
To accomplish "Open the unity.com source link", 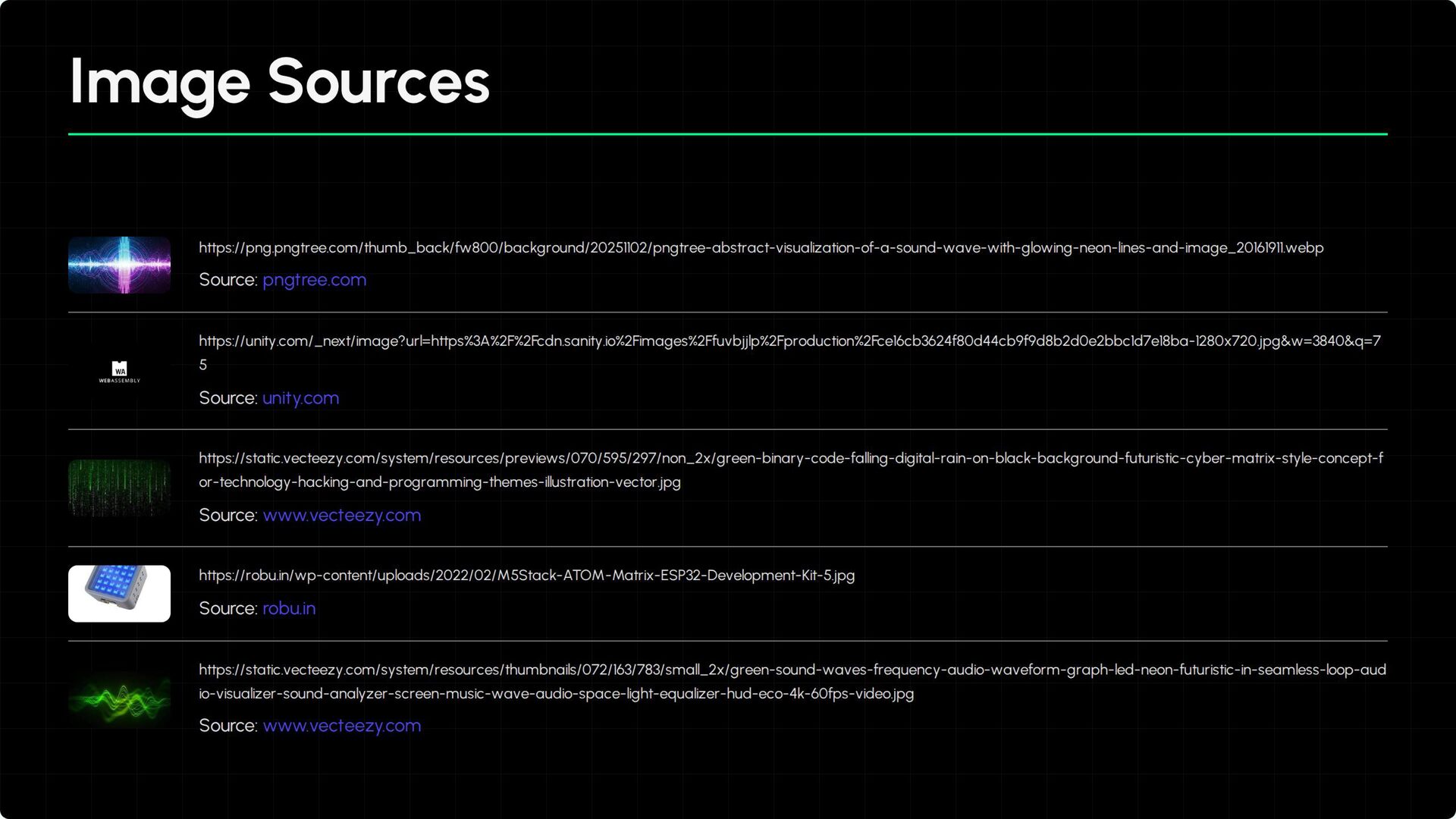I will (x=300, y=398).
